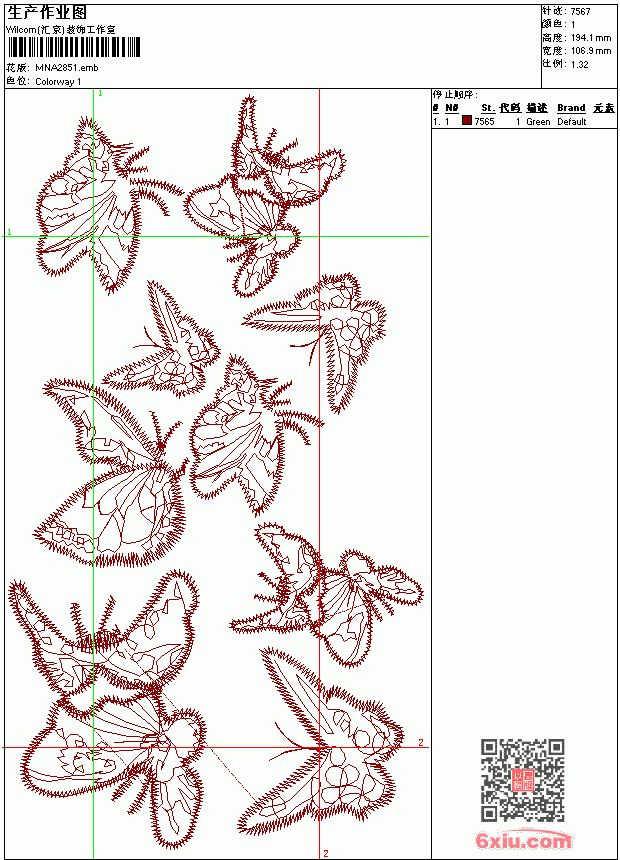Click the height value 194.1 mm

tap(591, 38)
